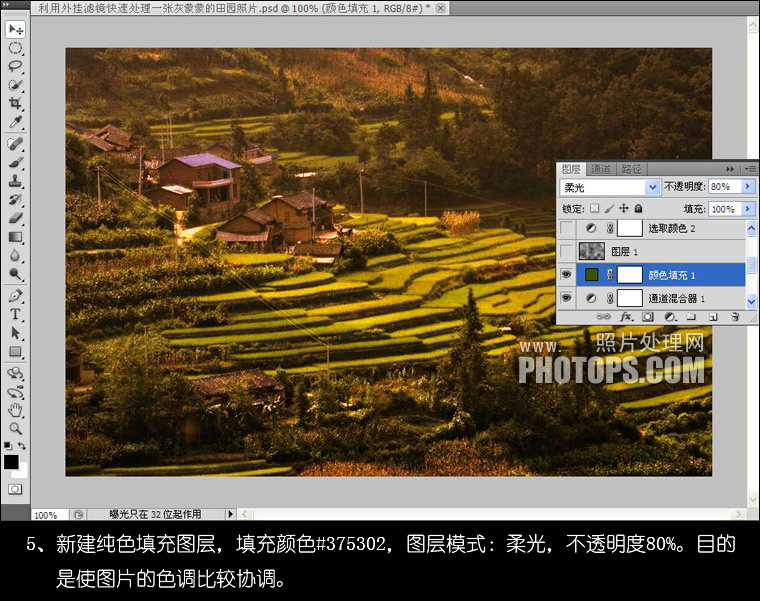Image resolution: width=760 pixels, height=601 pixels.
Task: Select the Crop tool
Action: click(16, 103)
